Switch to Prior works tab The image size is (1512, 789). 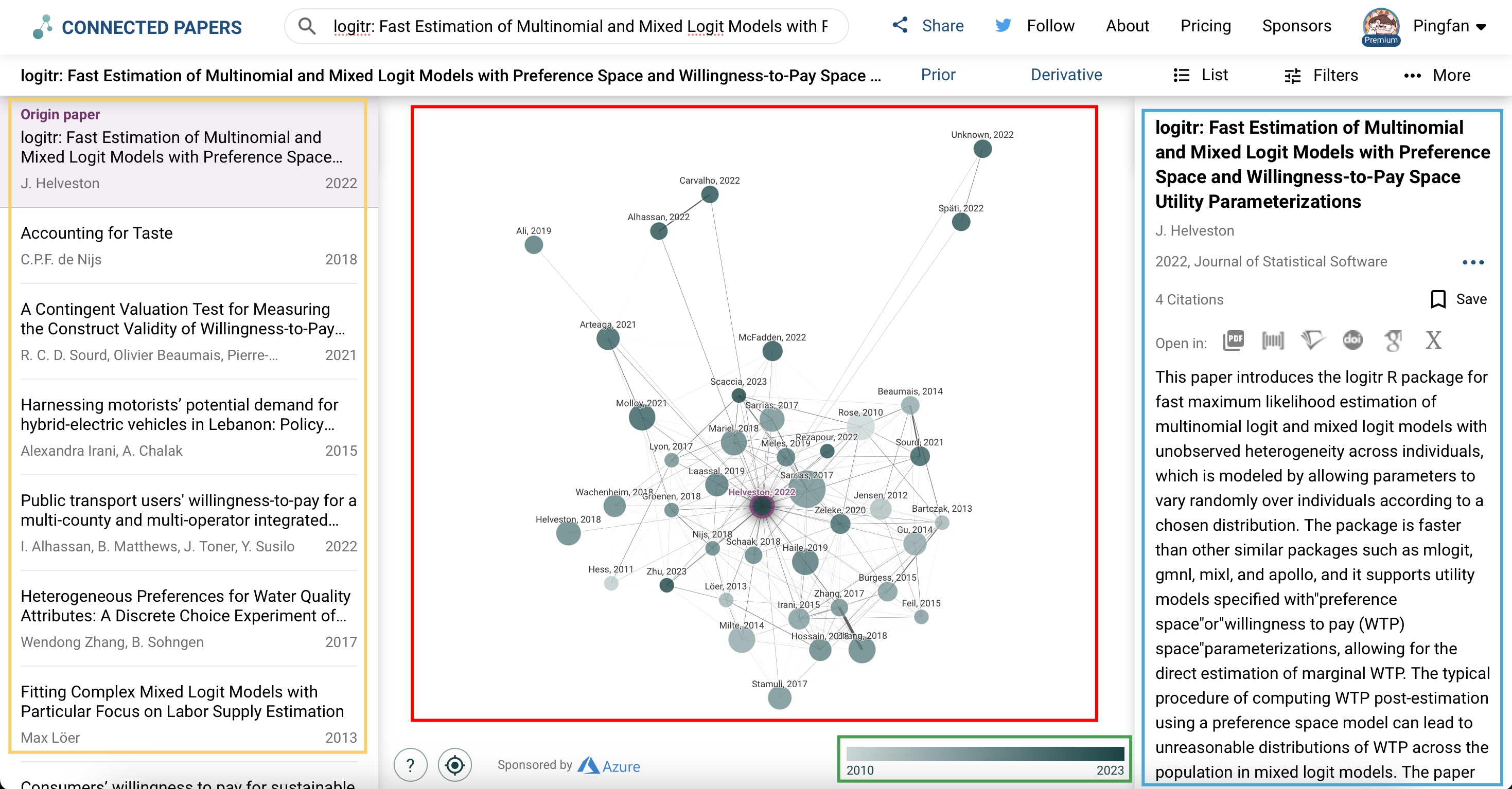(937, 75)
